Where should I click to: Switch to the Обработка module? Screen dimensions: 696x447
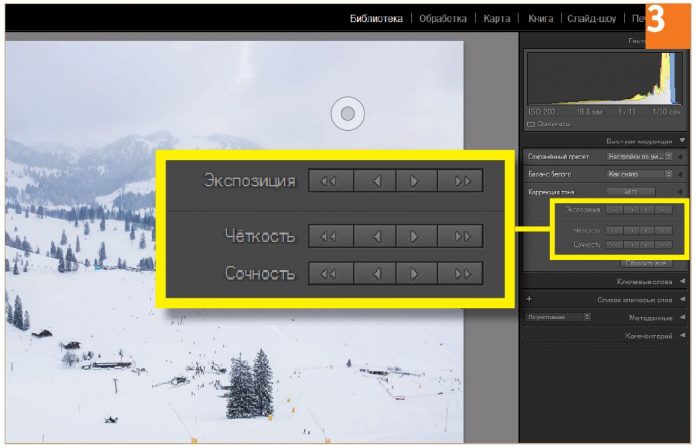[443, 18]
